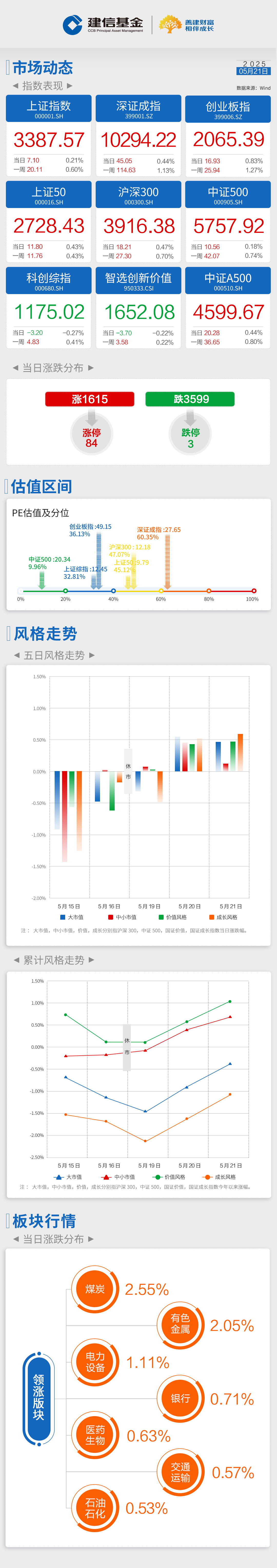The height and width of the screenshot is (1568, 277).
Task: Click the 2065.39 index value
Action: (228, 139)
